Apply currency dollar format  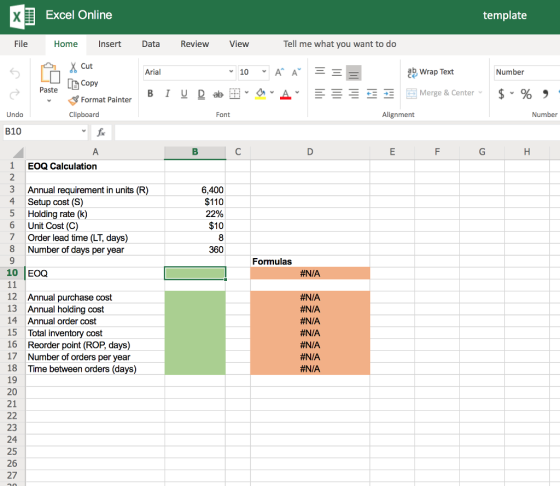coord(501,94)
